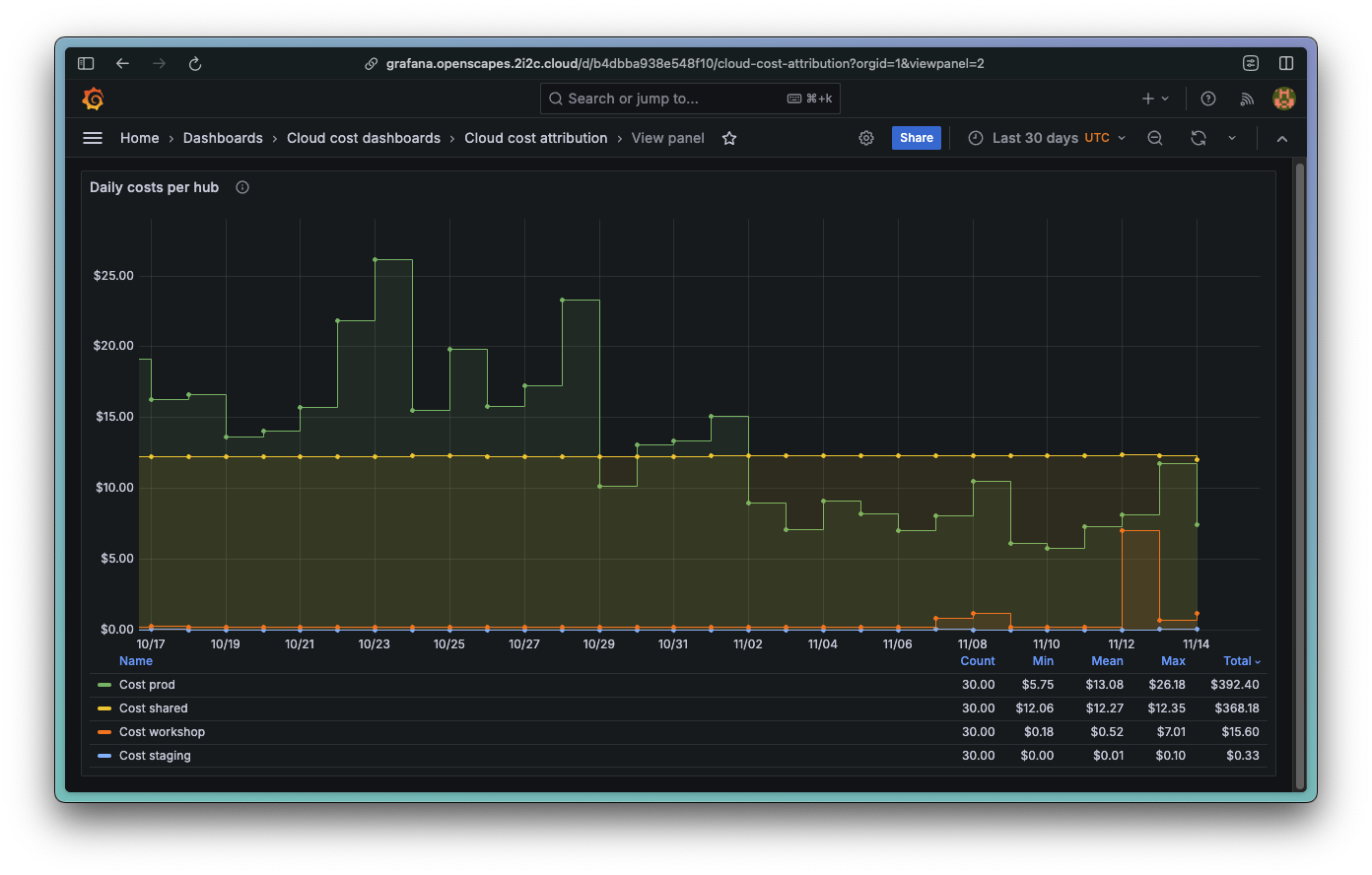Toggle Cost staging series visibility
The image size is (1372, 875).
(x=155, y=755)
